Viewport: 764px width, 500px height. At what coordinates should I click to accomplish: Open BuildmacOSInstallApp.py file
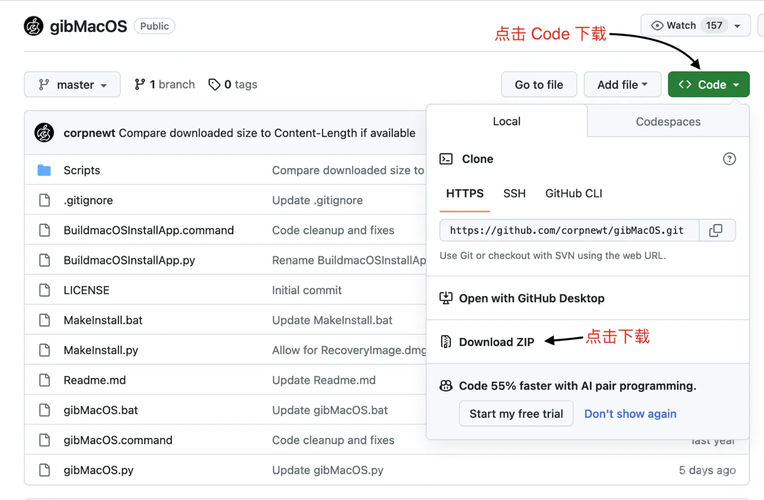[129, 260]
